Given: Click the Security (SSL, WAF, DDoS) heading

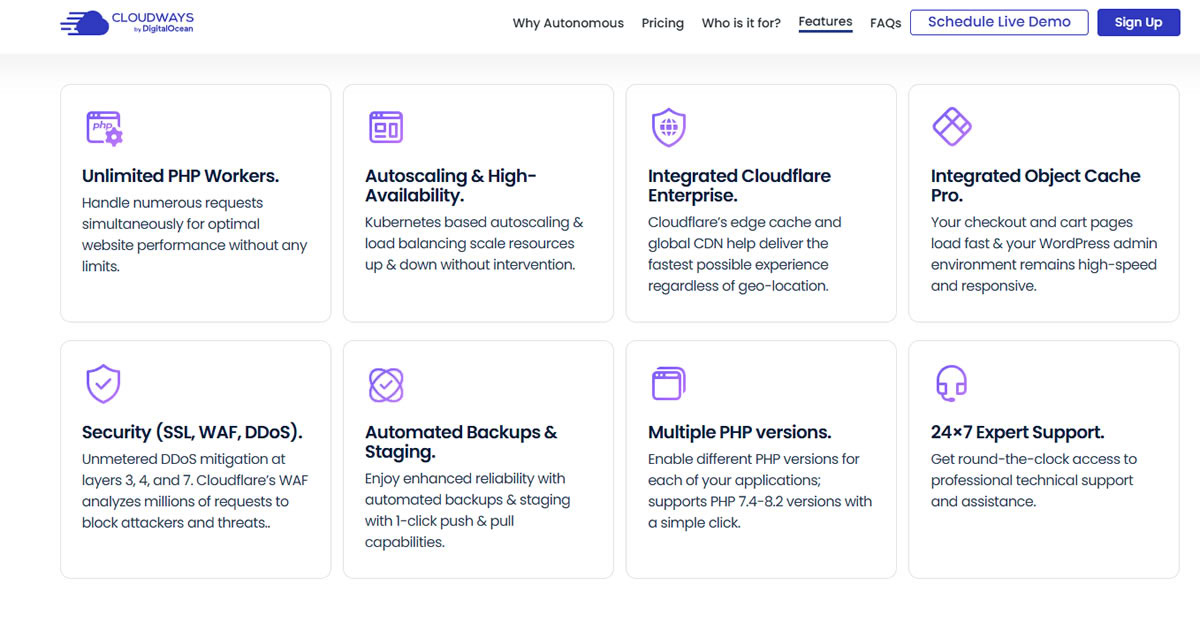Looking at the screenshot, I should pos(192,433).
